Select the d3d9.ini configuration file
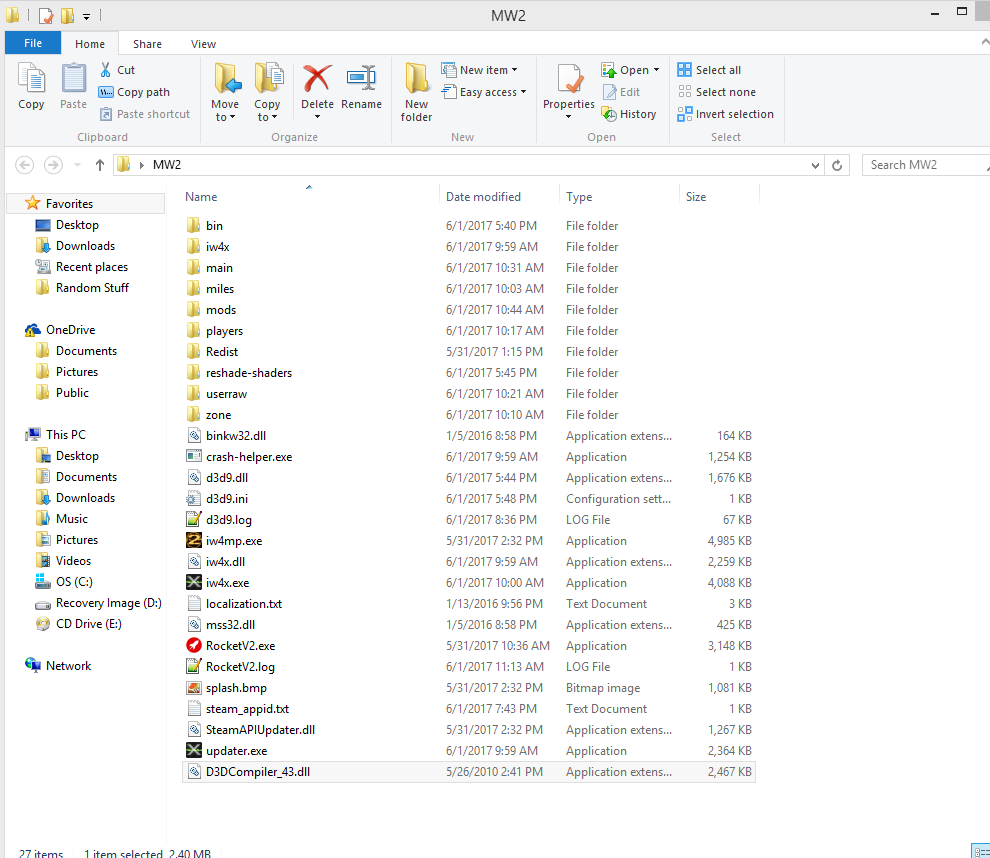This screenshot has width=990, height=858. pyautogui.click(x=227, y=499)
